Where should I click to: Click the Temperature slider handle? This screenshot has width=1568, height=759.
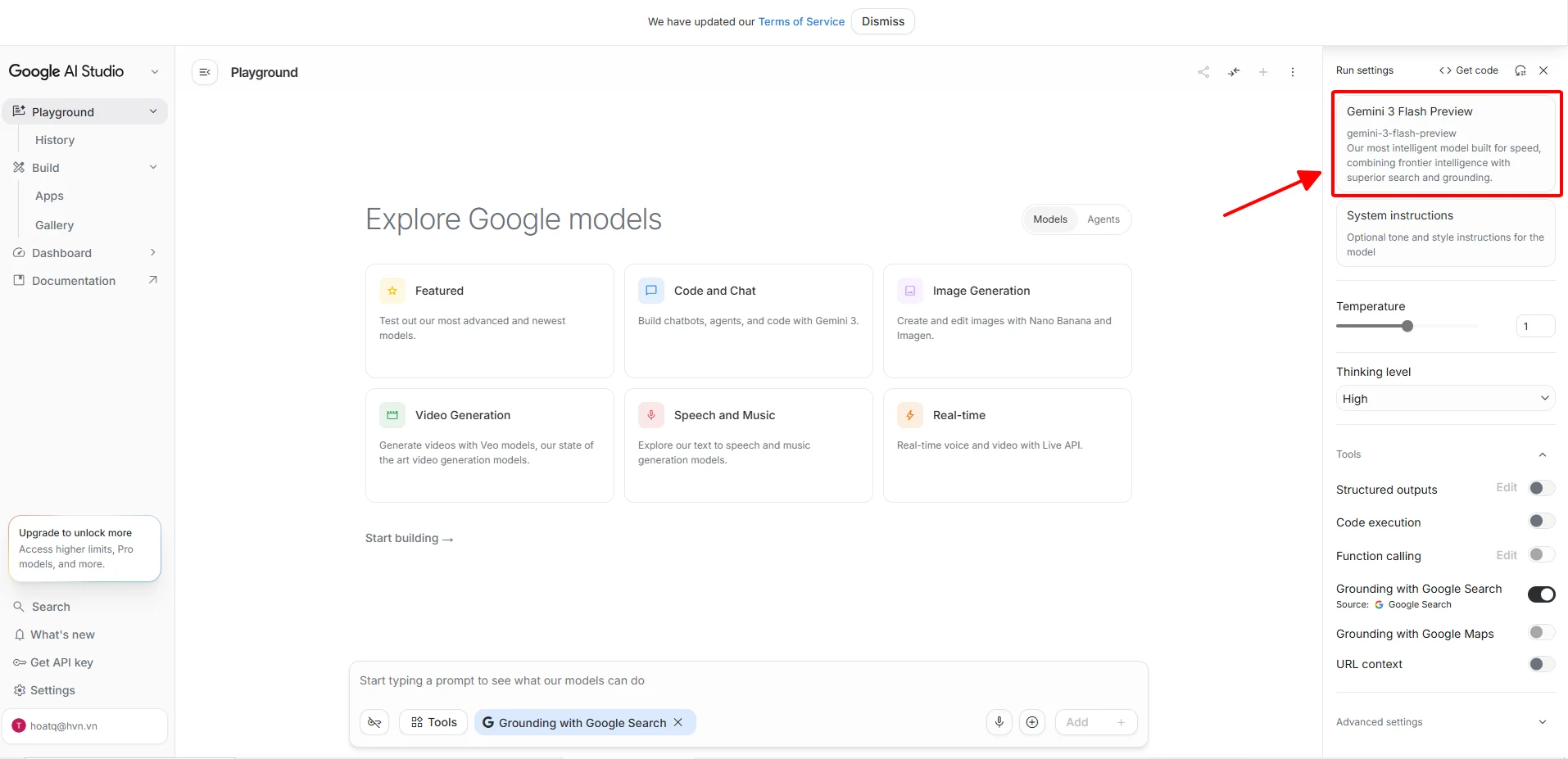[1407, 326]
